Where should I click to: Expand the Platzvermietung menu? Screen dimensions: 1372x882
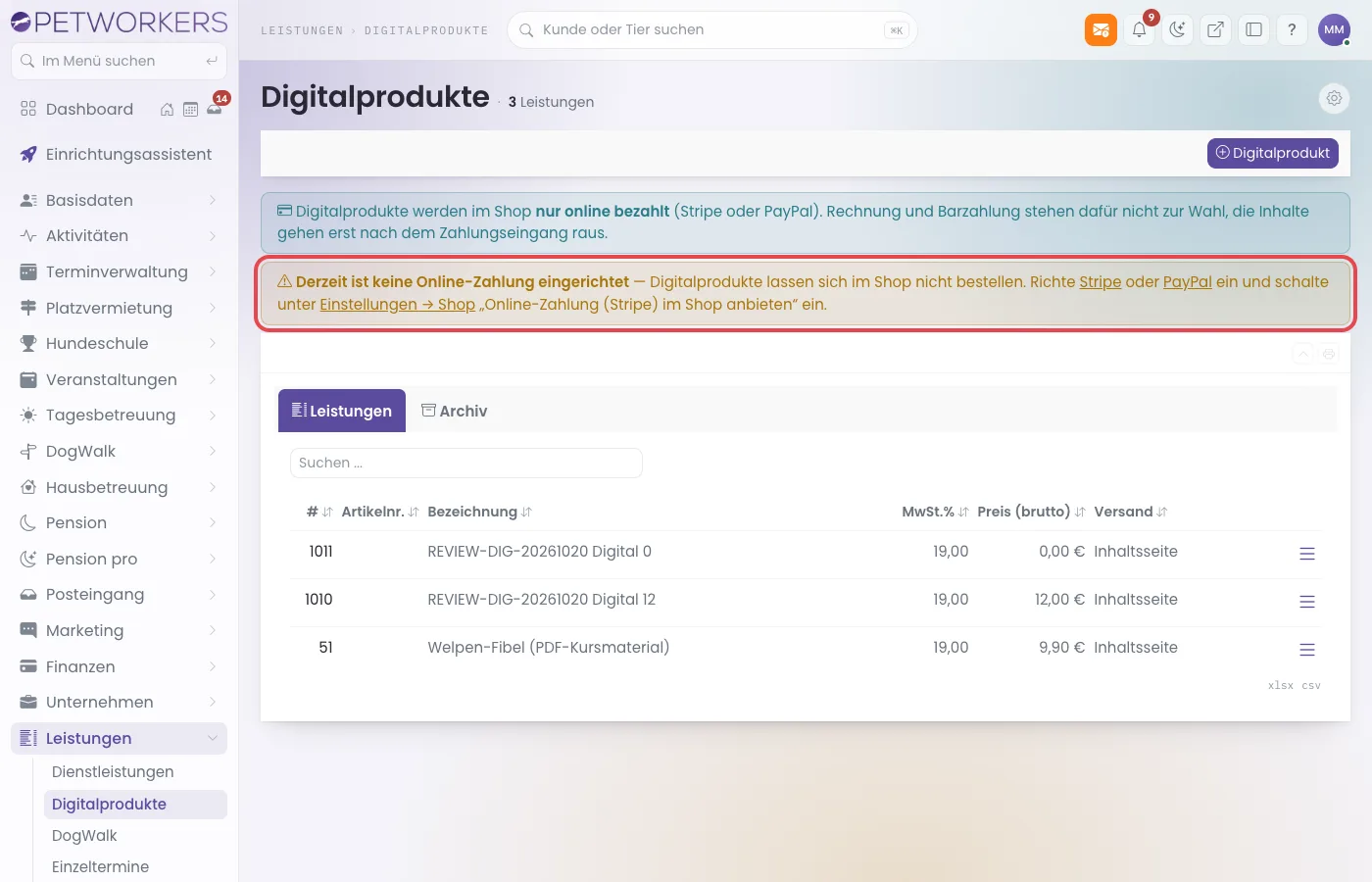tap(119, 308)
